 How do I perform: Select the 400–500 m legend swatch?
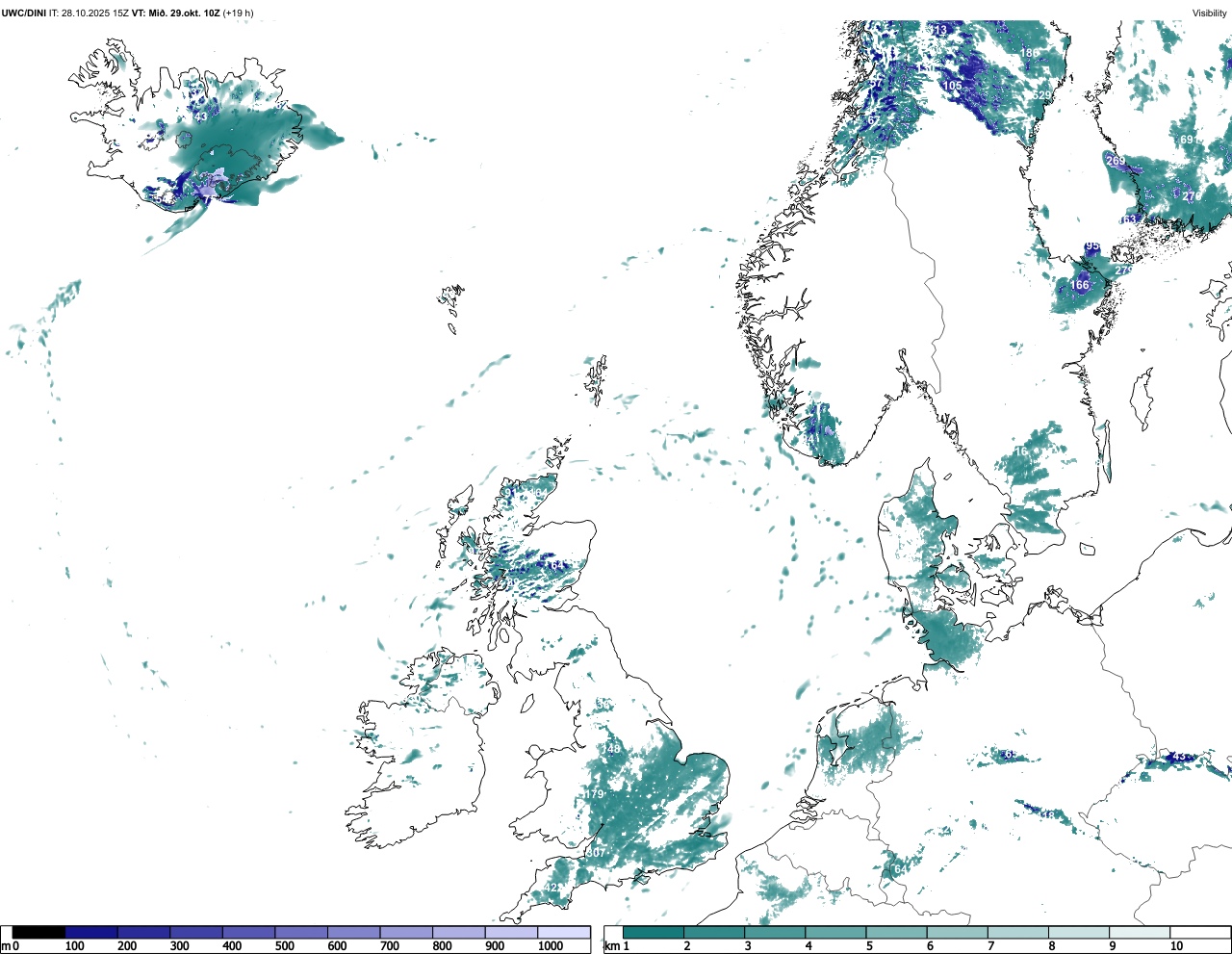click(x=248, y=933)
